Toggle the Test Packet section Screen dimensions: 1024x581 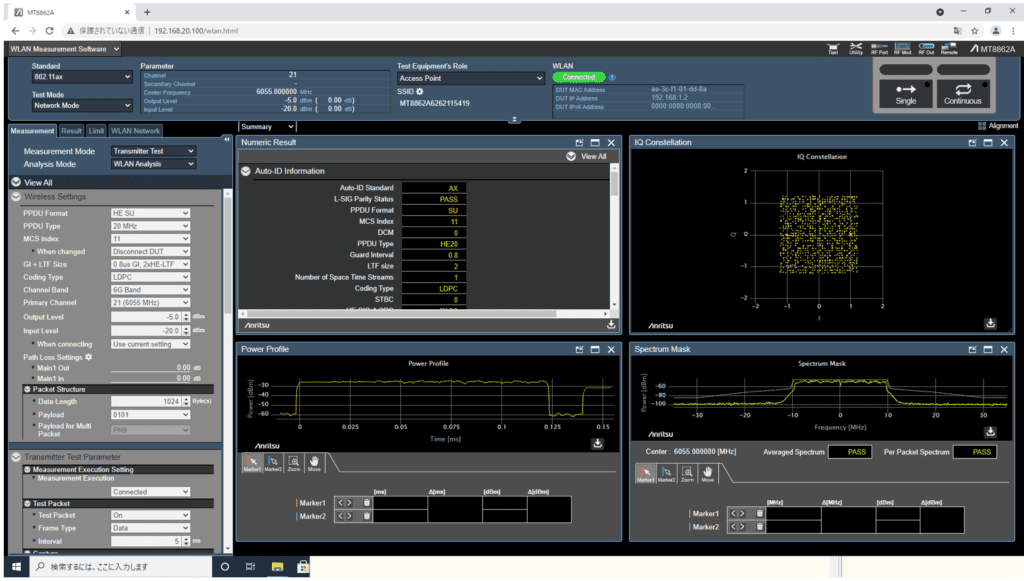pyautogui.click(x=27, y=503)
